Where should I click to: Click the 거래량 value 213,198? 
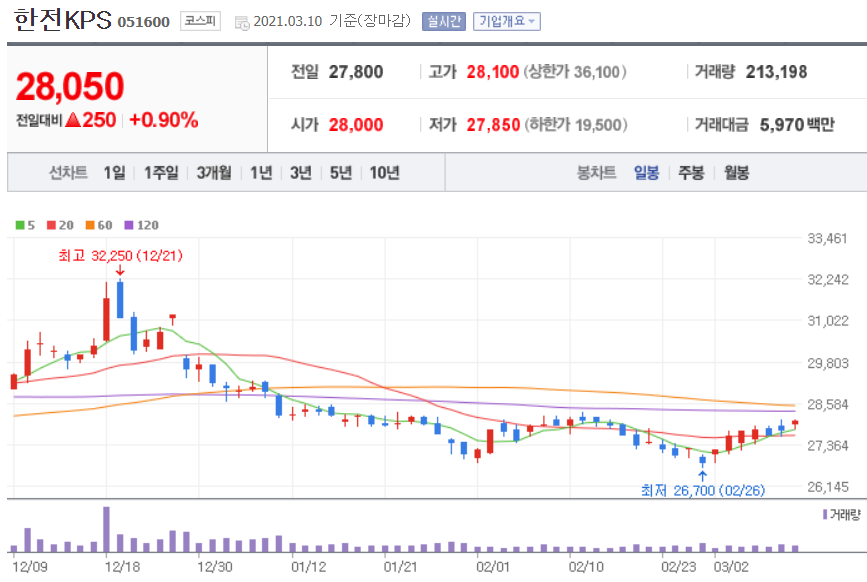pyautogui.click(x=776, y=72)
